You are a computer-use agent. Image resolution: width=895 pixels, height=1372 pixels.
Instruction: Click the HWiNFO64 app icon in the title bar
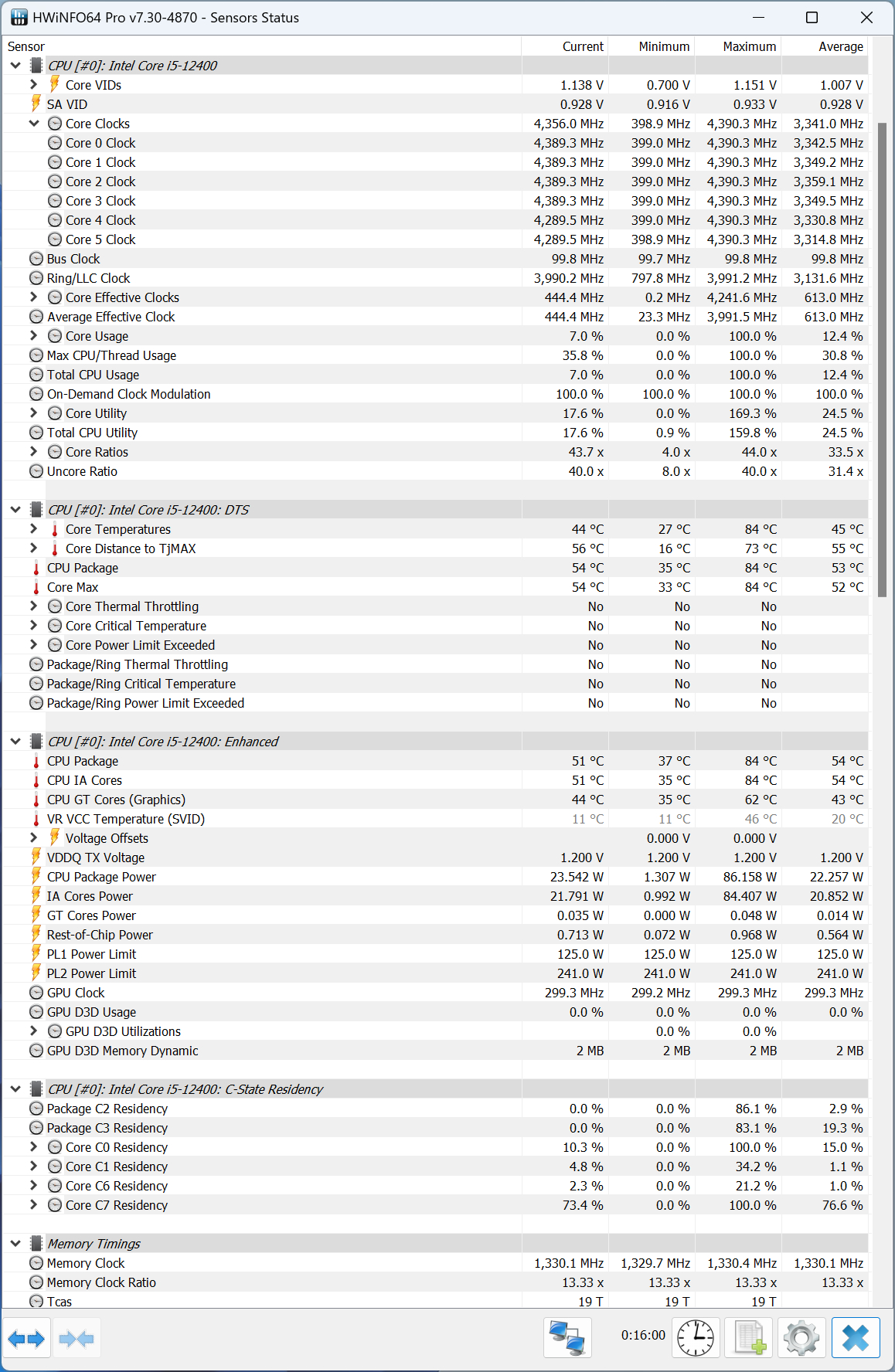(19, 17)
